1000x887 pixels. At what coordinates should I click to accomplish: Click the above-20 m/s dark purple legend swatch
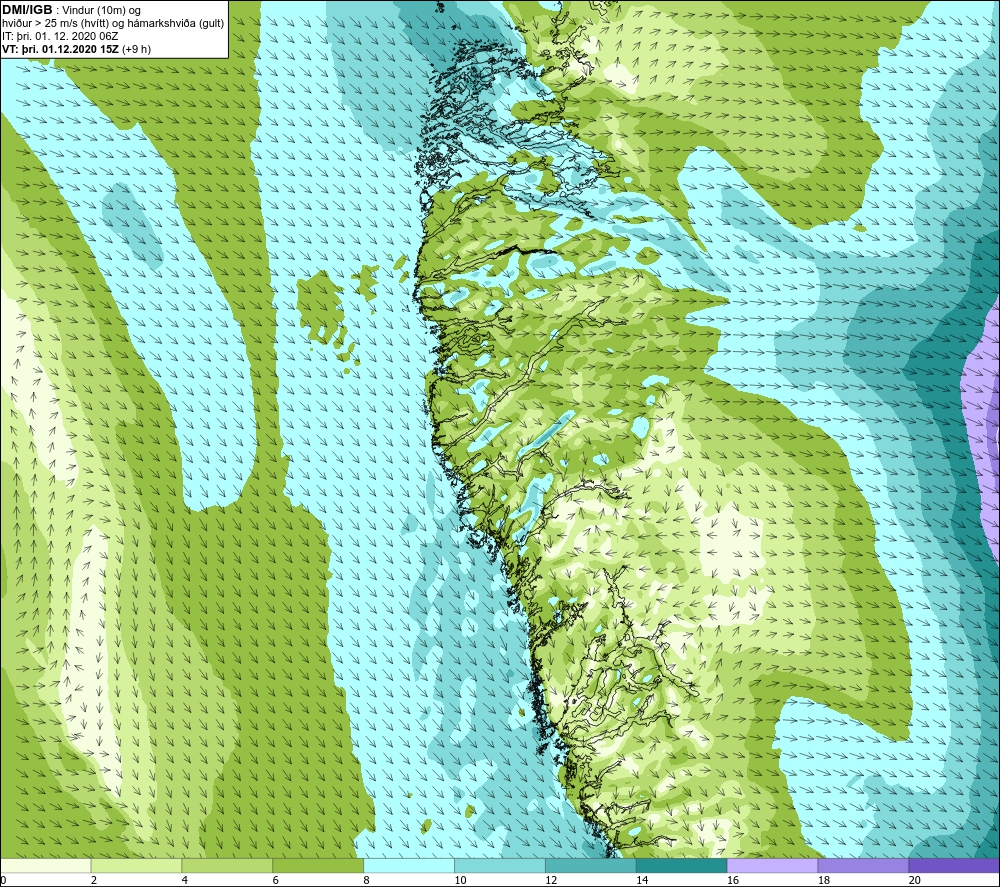point(954,866)
